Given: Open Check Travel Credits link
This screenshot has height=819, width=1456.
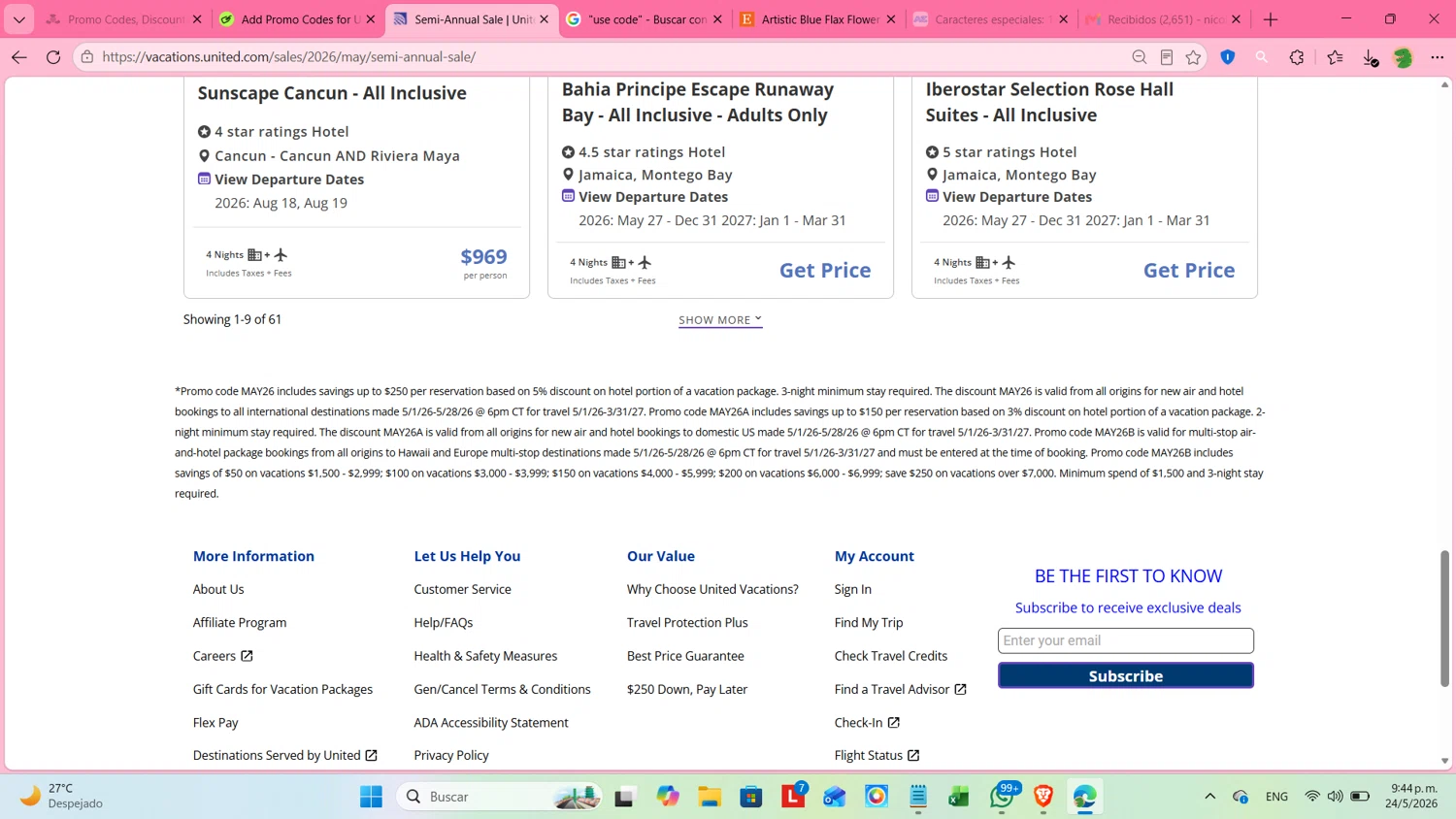Looking at the screenshot, I should point(891,656).
